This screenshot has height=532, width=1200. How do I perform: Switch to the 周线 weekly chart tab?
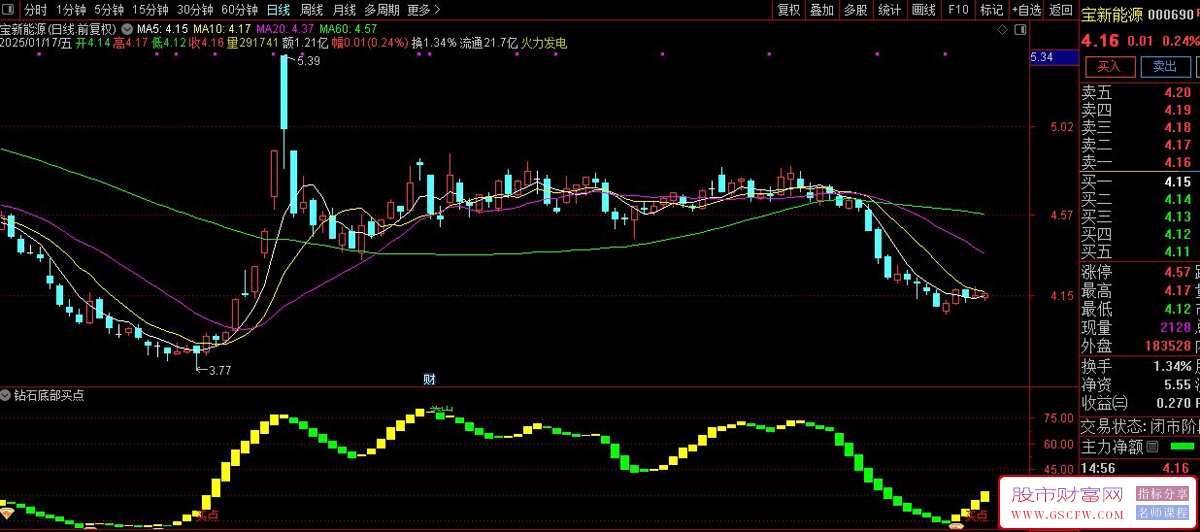311,9
